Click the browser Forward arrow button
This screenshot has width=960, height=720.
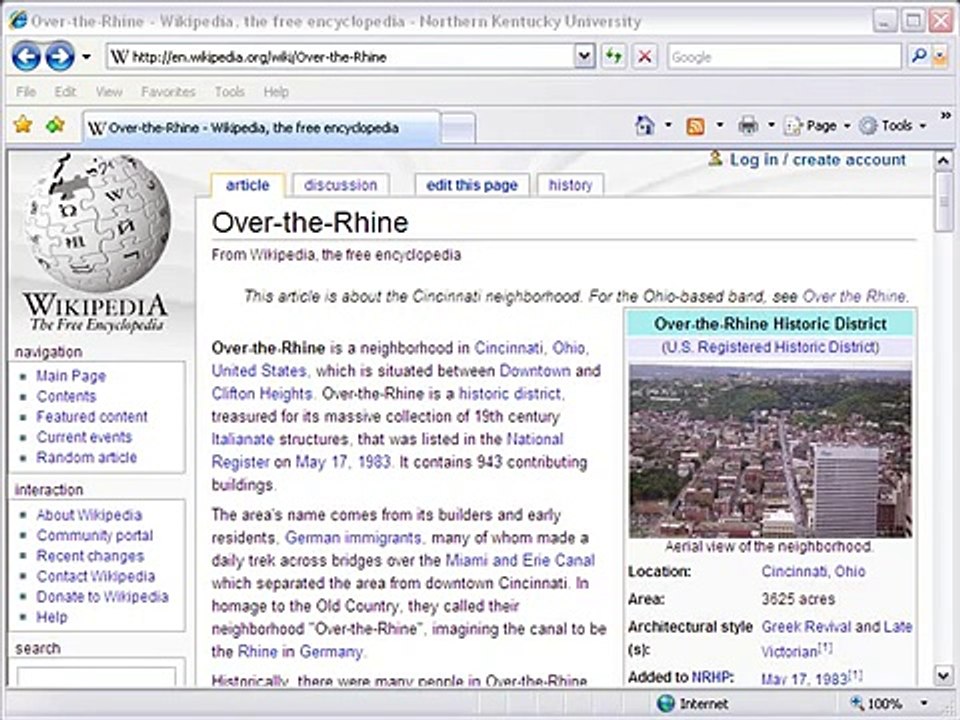pyautogui.click(x=60, y=57)
